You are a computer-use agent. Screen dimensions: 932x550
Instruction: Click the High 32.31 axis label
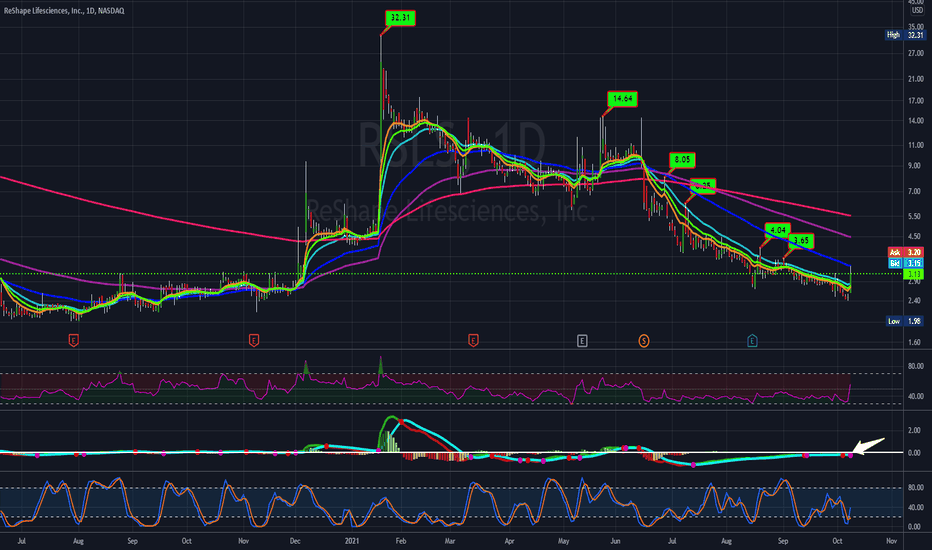tap(905, 35)
